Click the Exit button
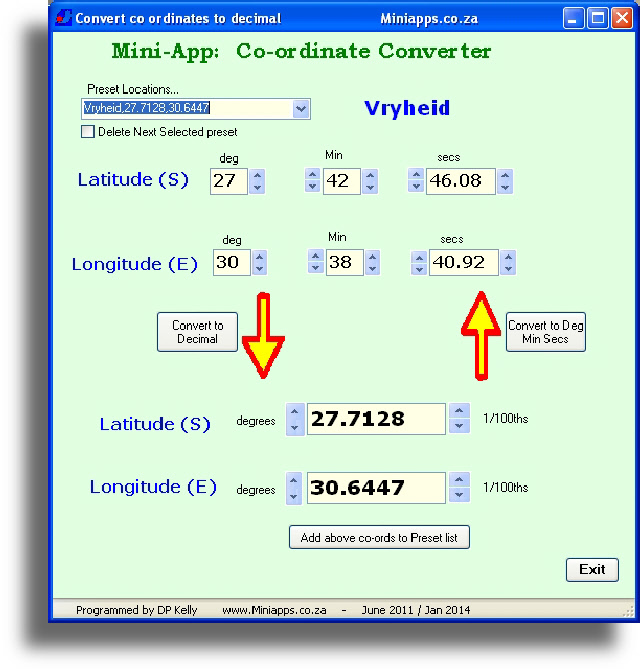Viewport: 640px width, 671px height. click(x=592, y=569)
